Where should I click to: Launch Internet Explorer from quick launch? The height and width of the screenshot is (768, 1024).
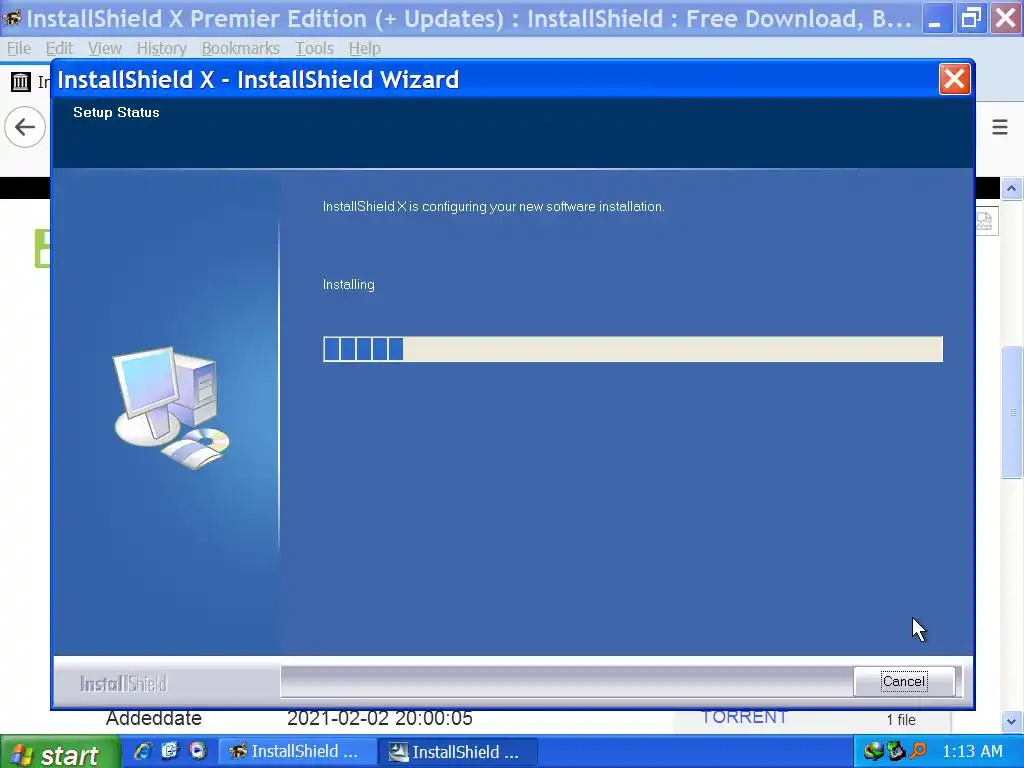[x=142, y=751]
